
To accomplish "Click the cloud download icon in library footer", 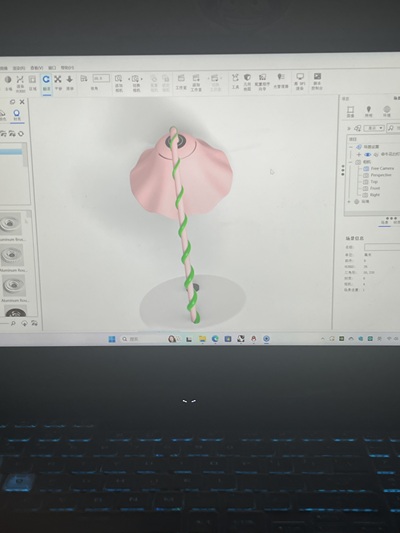I will (x=24, y=323).
